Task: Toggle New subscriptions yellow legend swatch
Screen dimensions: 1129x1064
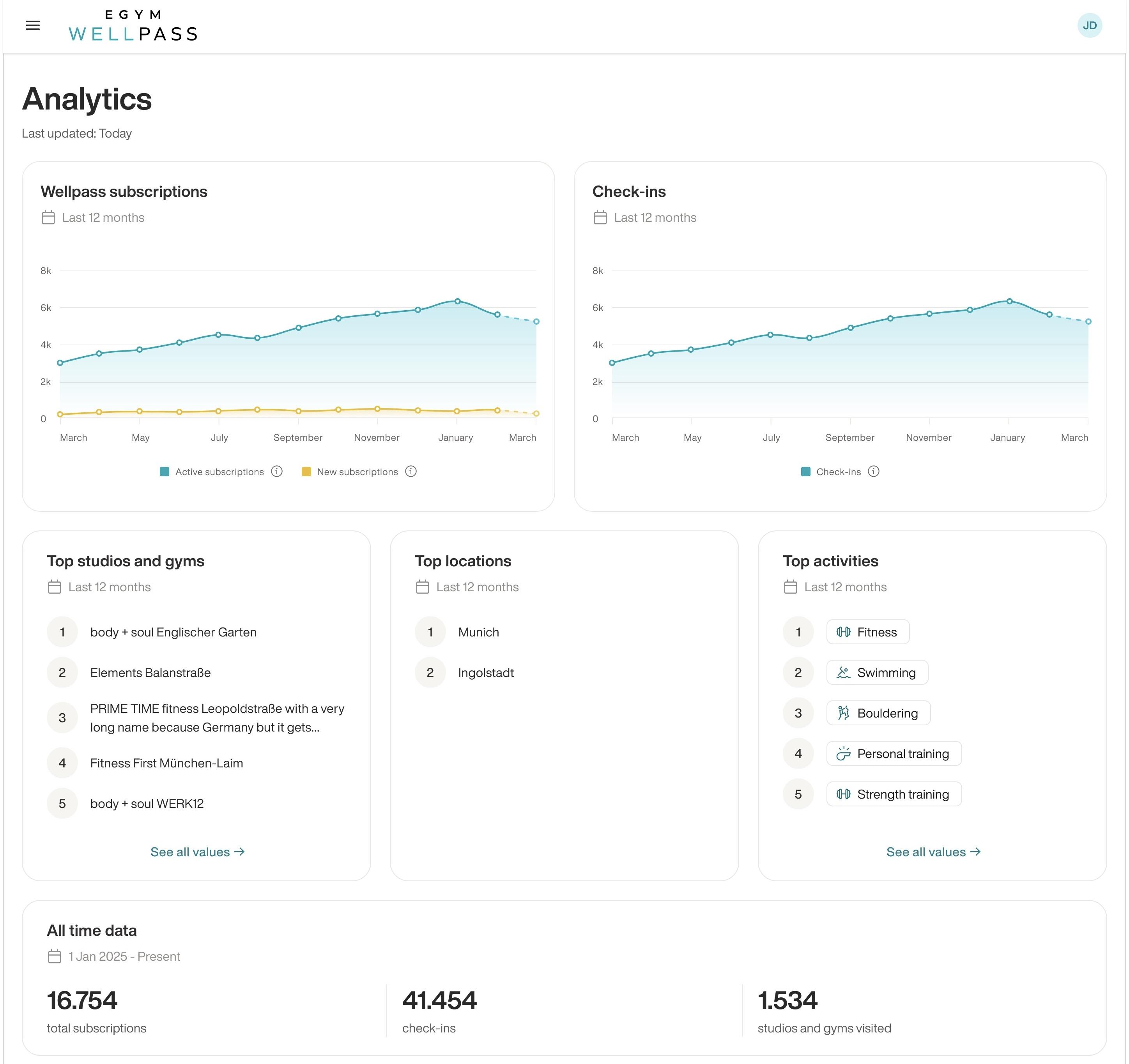Action: 306,471
